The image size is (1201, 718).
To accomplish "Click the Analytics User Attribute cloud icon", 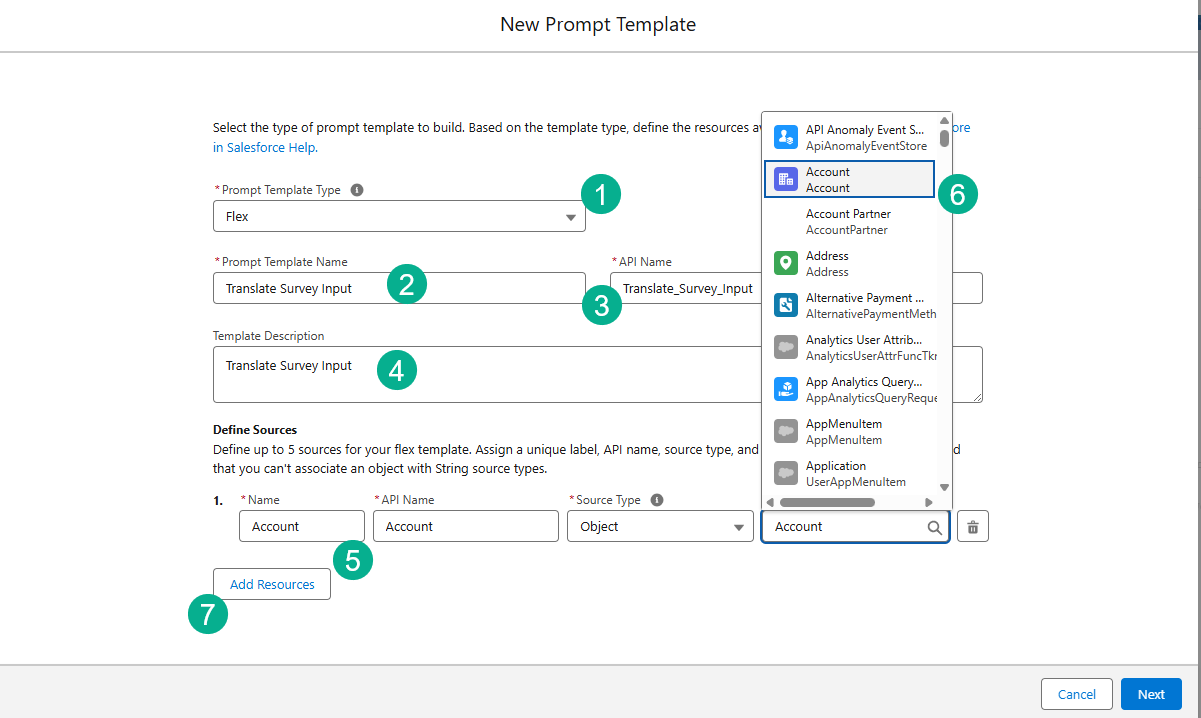I will pos(786,348).
